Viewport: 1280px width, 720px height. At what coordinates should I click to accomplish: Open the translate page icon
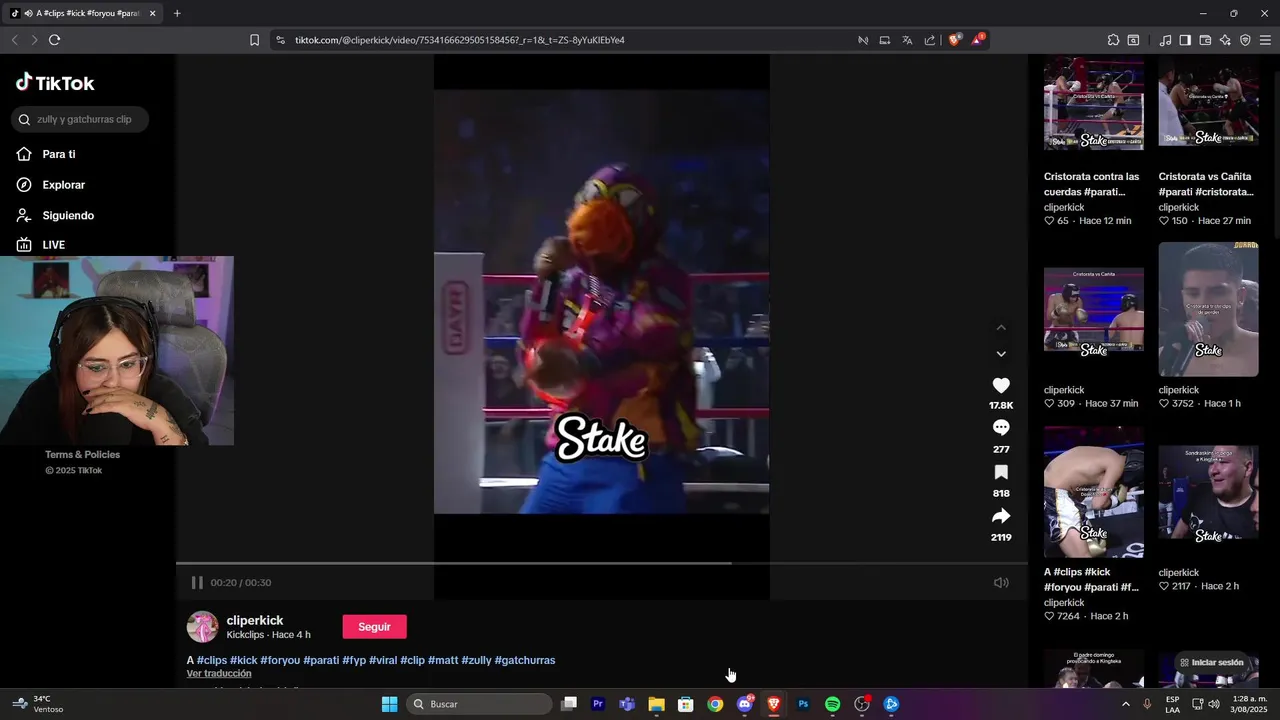pyautogui.click(x=907, y=40)
